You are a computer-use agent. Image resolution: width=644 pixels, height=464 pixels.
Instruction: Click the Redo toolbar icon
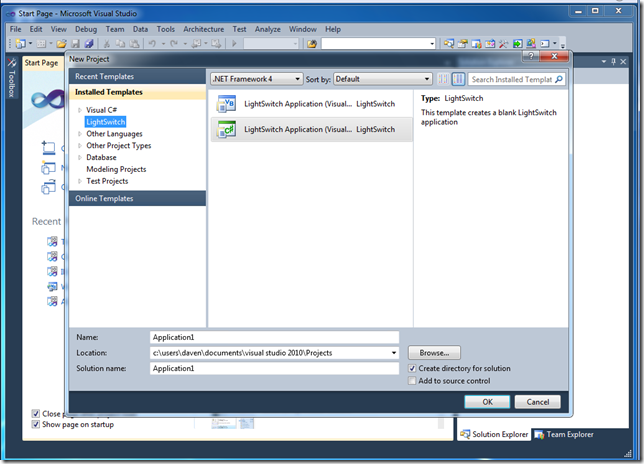pos(174,44)
